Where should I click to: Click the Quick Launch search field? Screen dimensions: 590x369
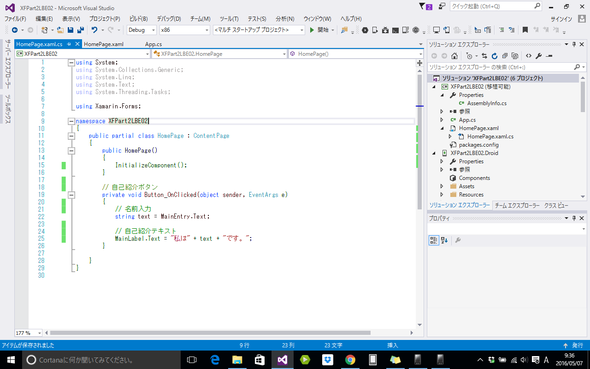(x=496, y=6)
